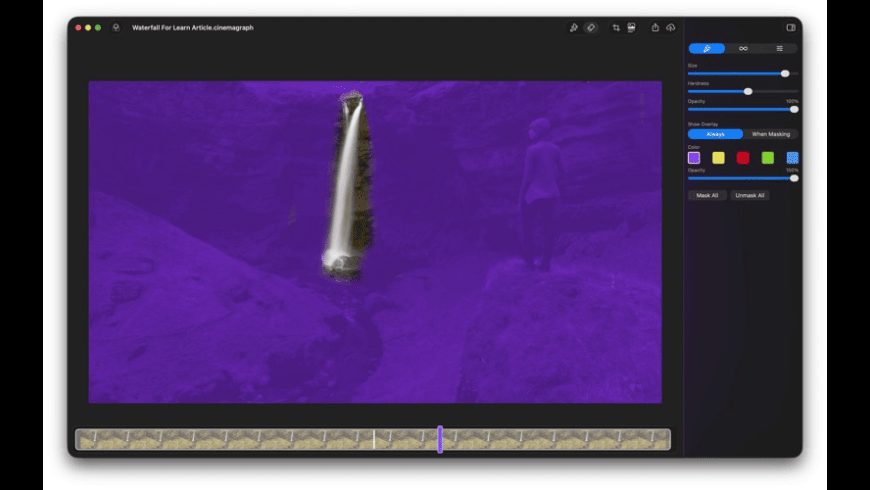Activate the crop tool

pos(616,28)
